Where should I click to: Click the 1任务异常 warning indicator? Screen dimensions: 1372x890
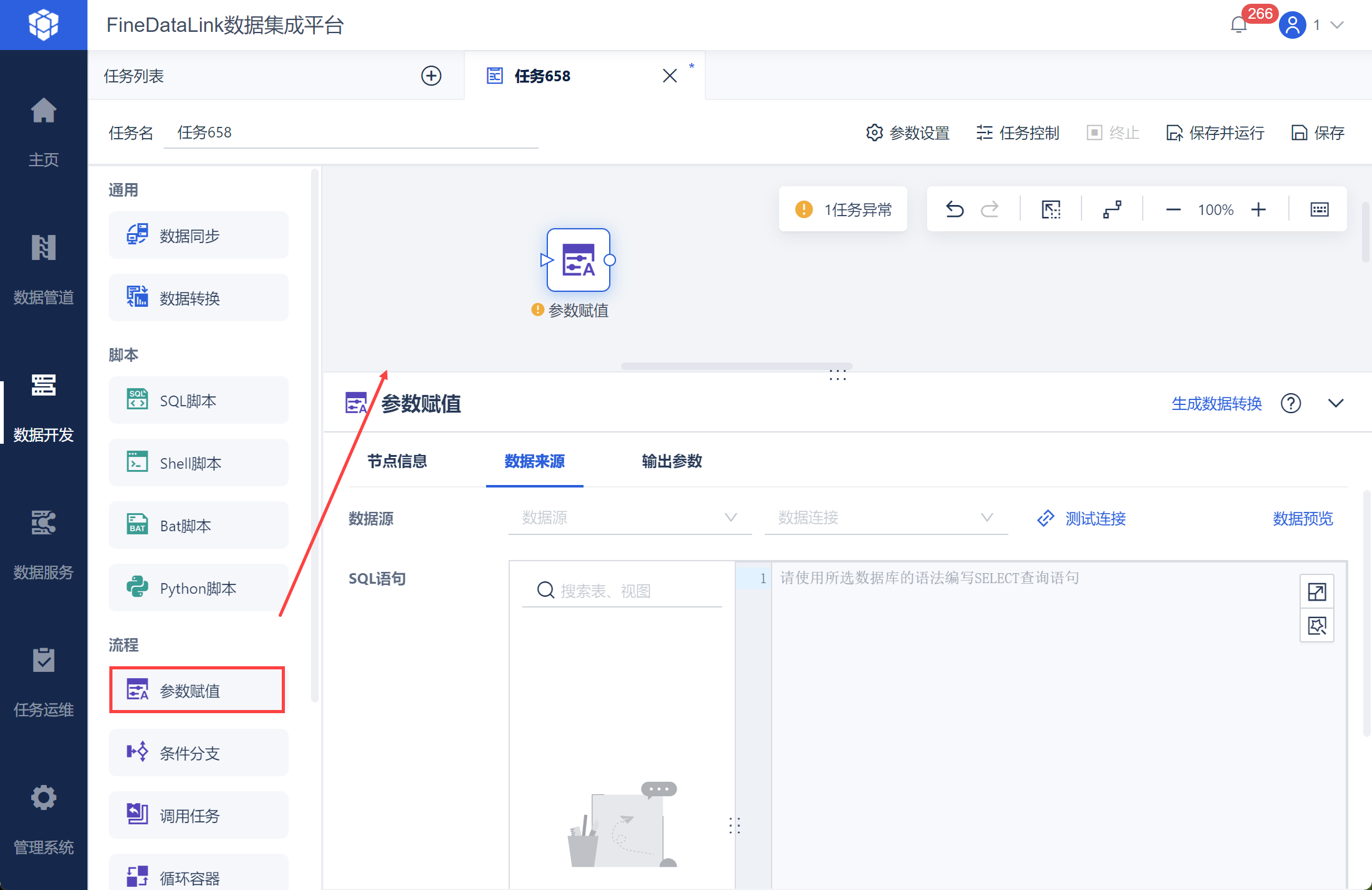[843, 209]
